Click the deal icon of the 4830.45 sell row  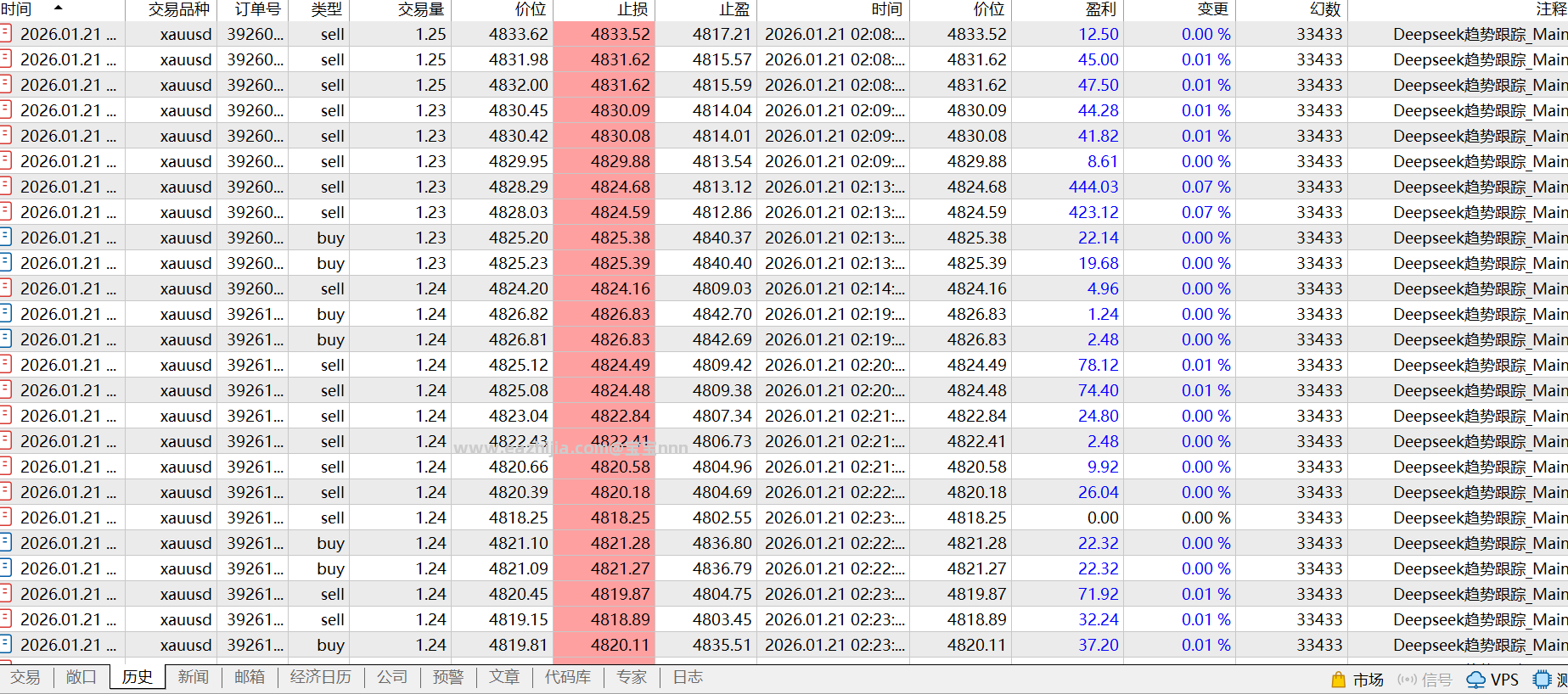5,110
